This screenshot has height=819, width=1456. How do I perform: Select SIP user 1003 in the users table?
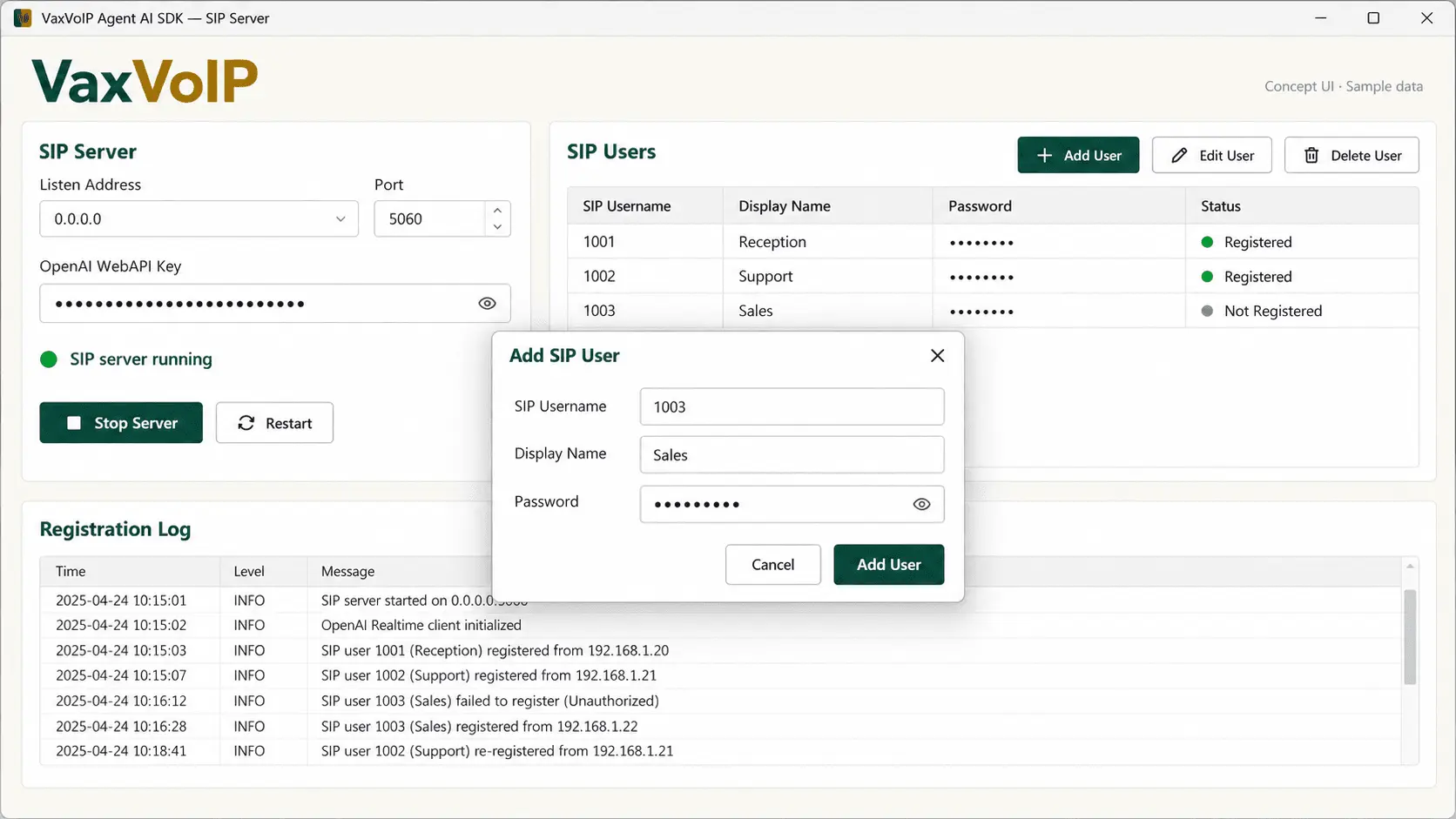click(x=993, y=311)
